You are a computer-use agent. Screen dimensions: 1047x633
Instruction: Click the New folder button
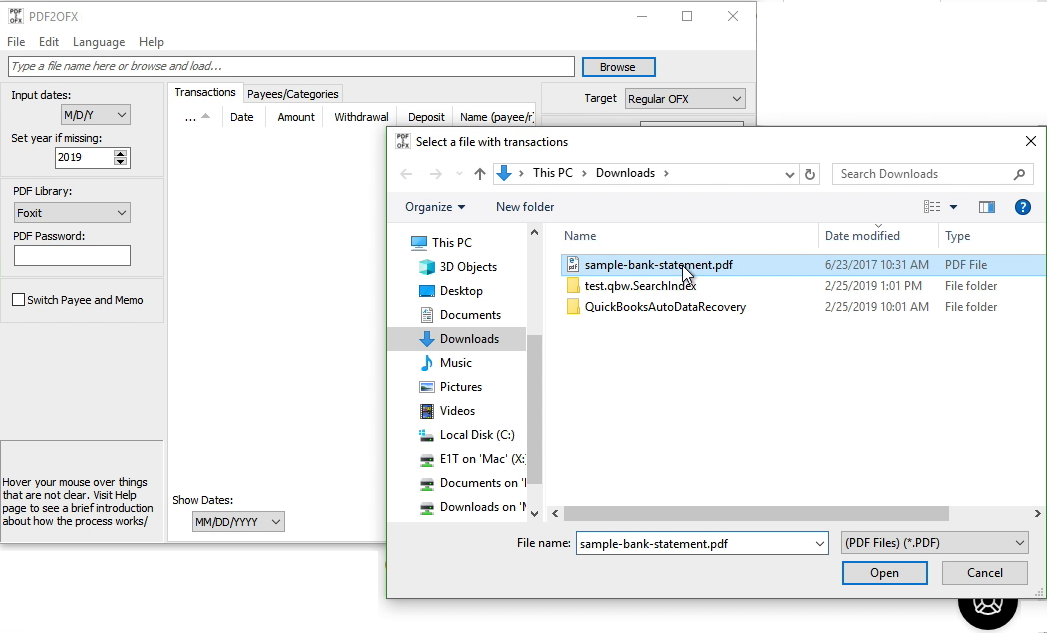[x=525, y=207]
